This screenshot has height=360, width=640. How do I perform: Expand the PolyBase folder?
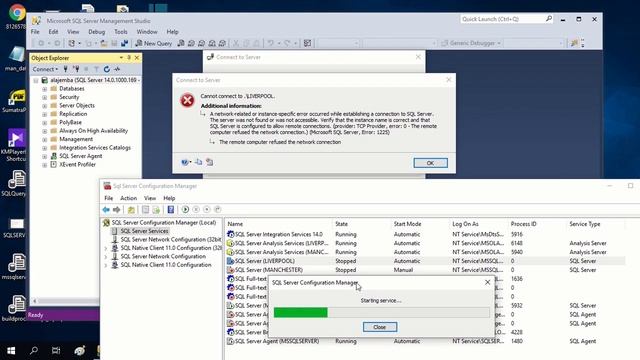pyautogui.click(x=44, y=122)
